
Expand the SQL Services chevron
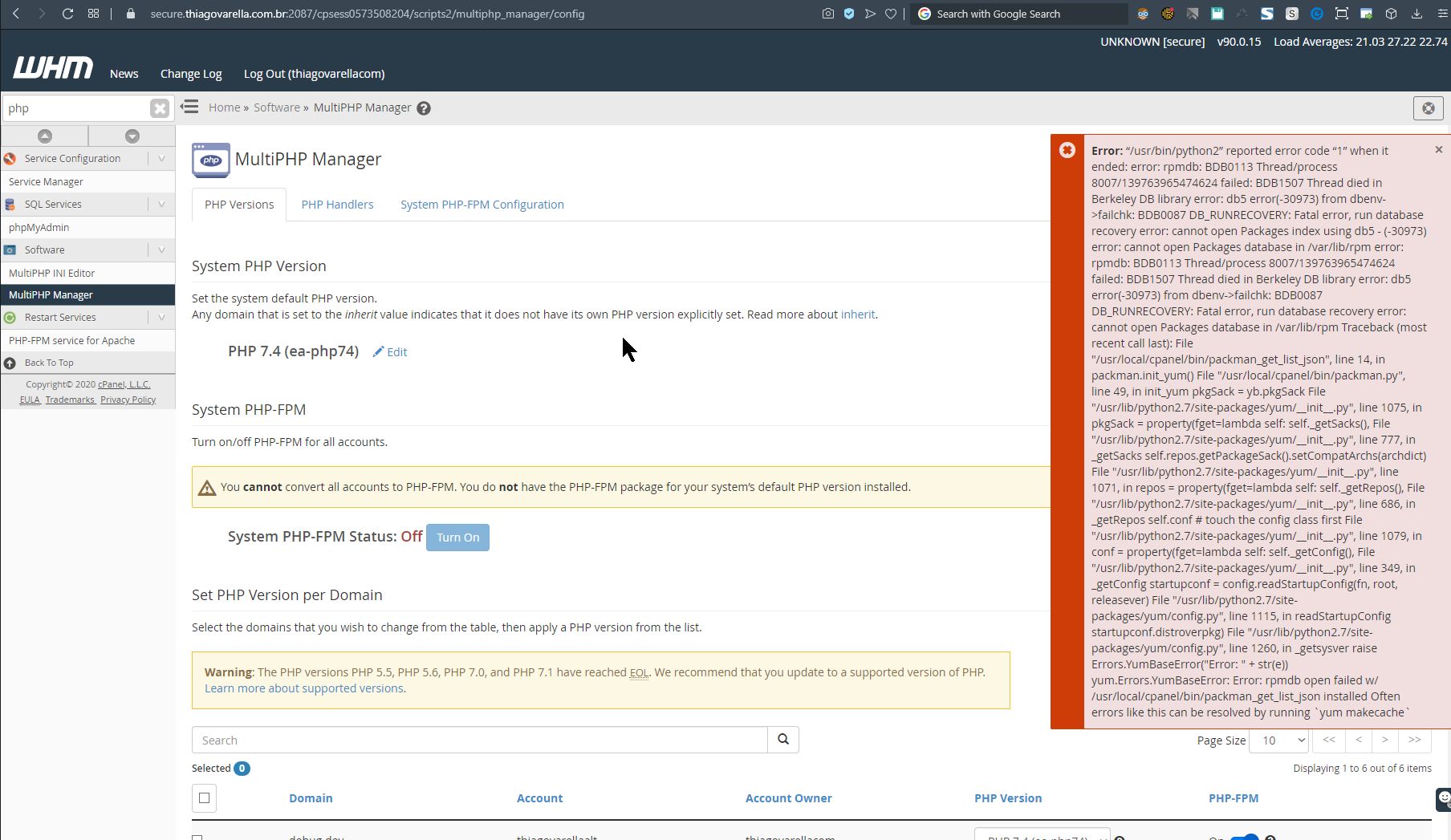pyautogui.click(x=161, y=205)
